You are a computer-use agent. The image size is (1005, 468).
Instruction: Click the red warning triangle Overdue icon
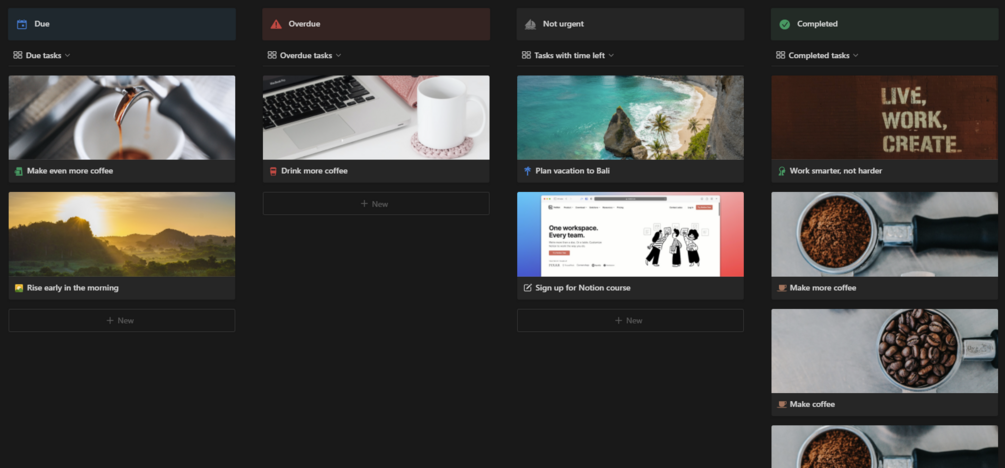click(276, 24)
